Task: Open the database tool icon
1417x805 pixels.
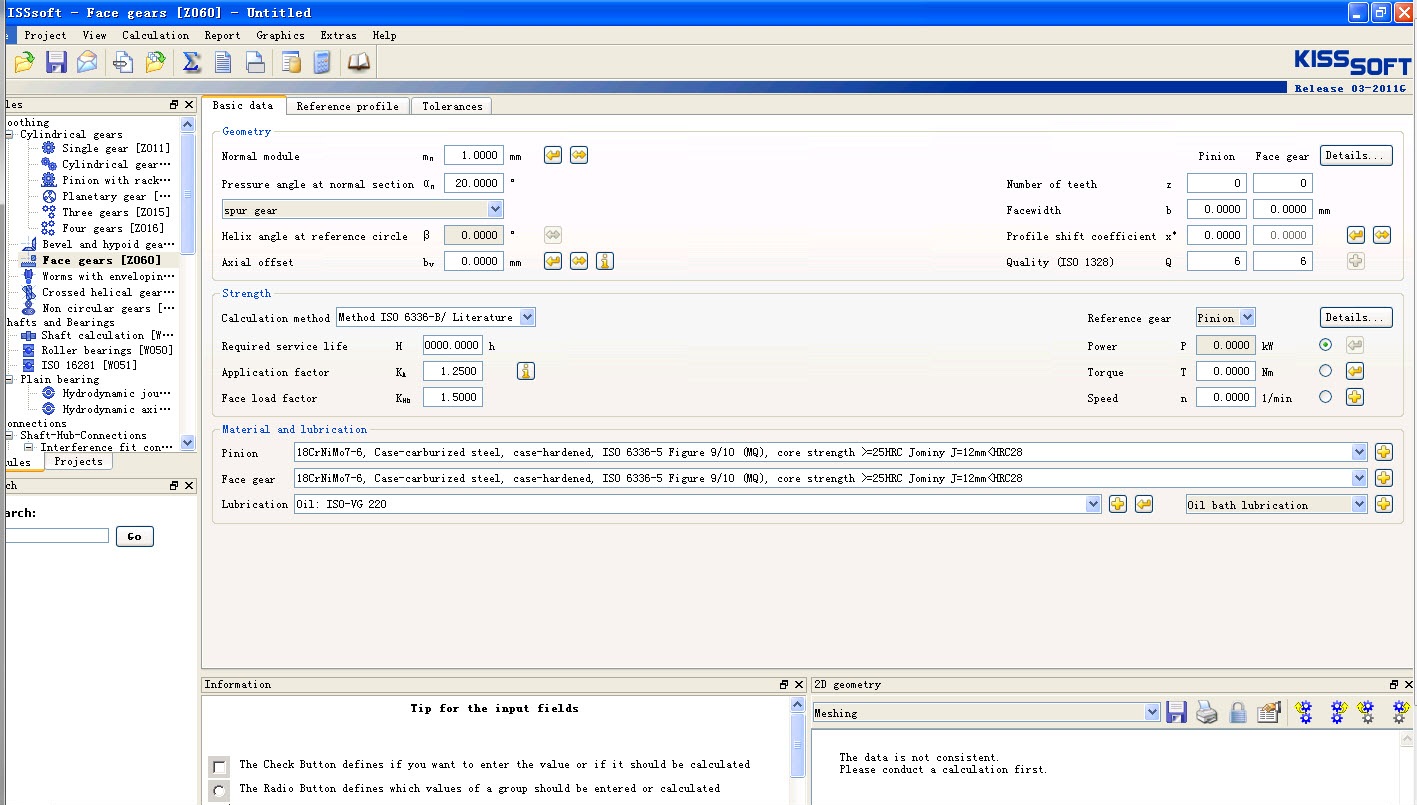Action: coord(291,62)
